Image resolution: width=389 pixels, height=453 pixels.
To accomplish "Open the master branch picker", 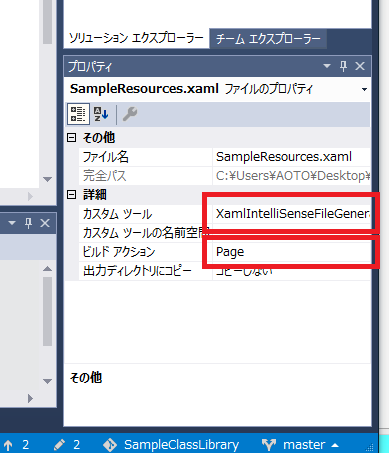I will (x=300, y=445).
